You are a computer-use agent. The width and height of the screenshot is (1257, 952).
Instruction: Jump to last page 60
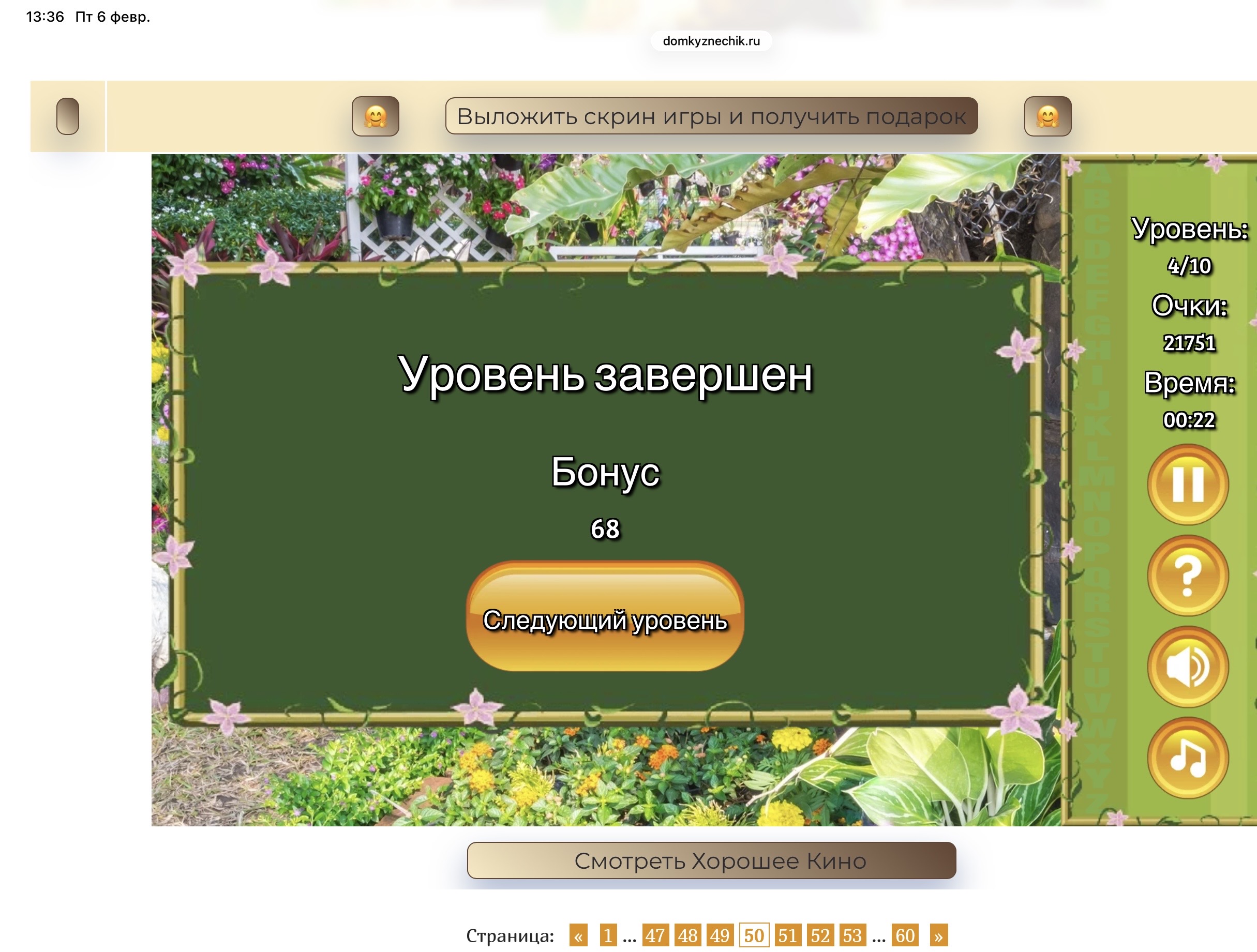(905, 935)
